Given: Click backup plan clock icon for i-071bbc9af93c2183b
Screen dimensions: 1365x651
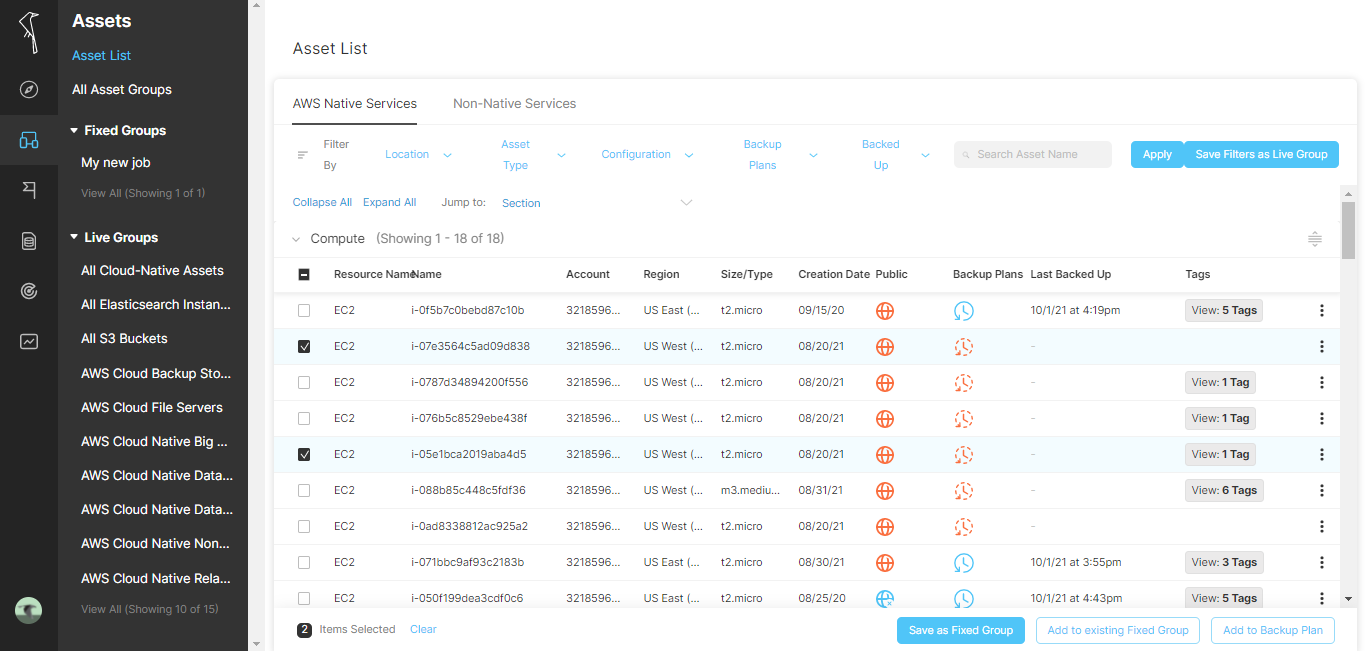Looking at the screenshot, I should pyautogui.click(x=963, y=563).
